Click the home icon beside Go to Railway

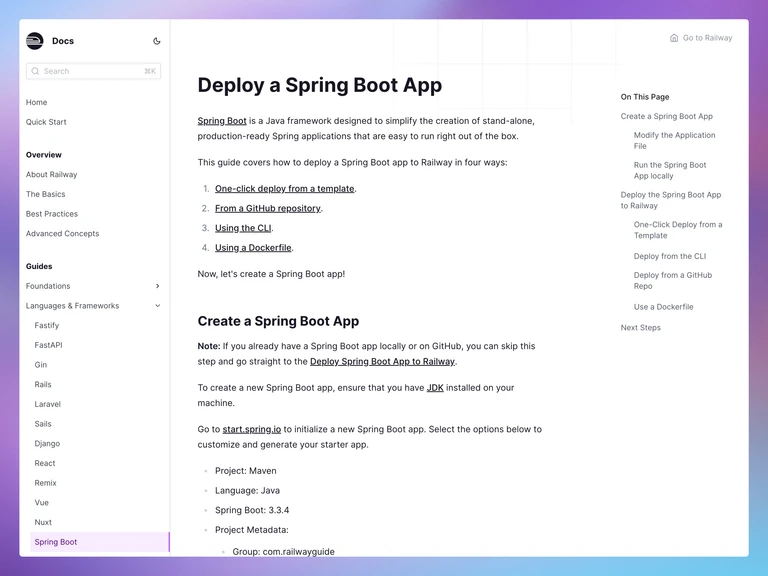[674, 38]
